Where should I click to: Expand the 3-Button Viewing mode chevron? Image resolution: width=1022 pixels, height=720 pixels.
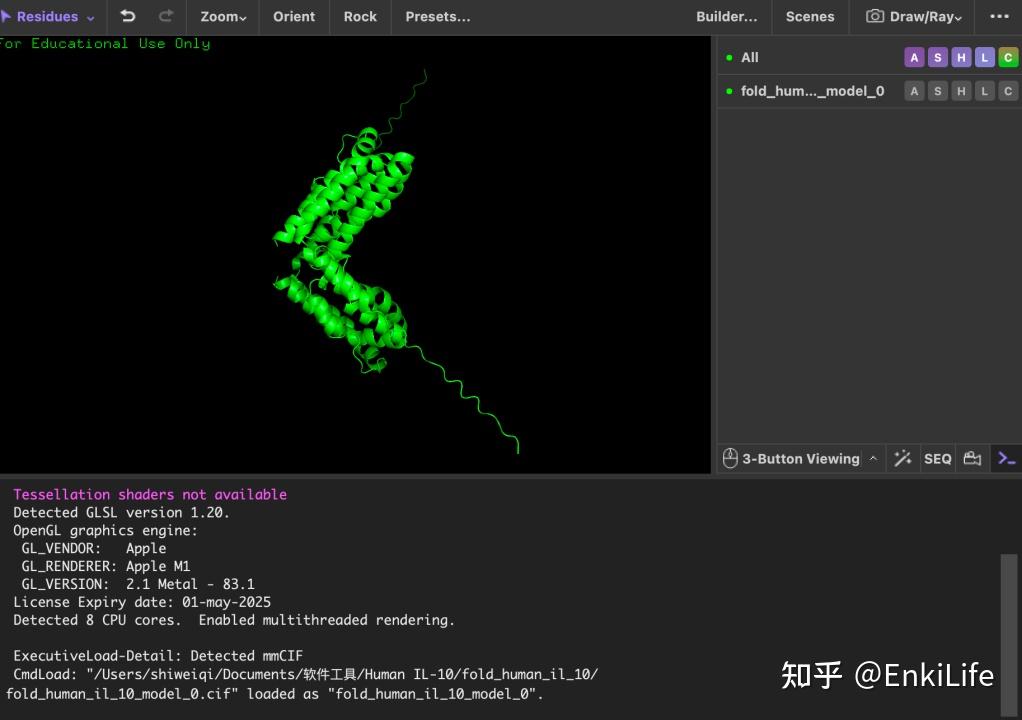coord(871,458)
